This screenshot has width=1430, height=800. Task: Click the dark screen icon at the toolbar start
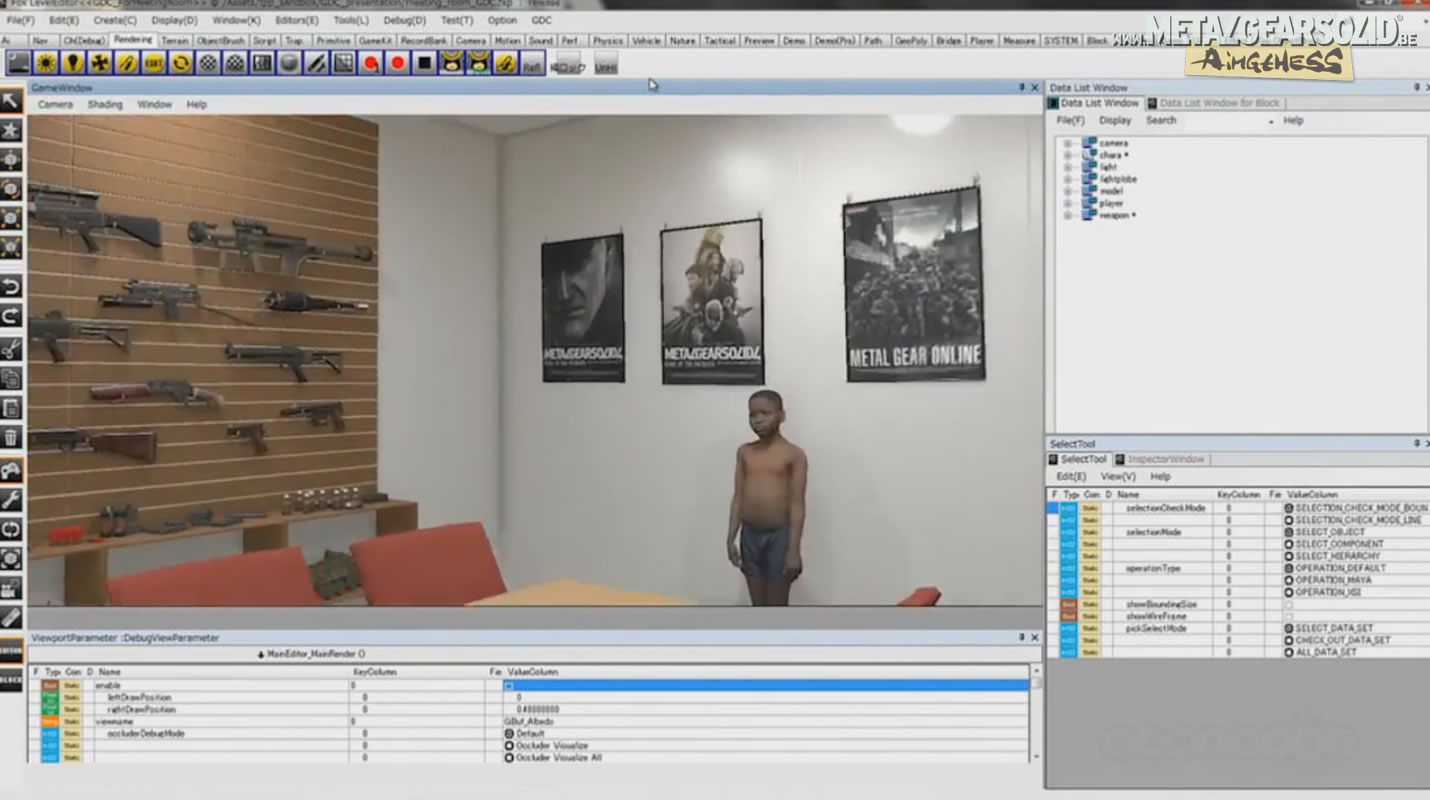(x=18, y=63)
